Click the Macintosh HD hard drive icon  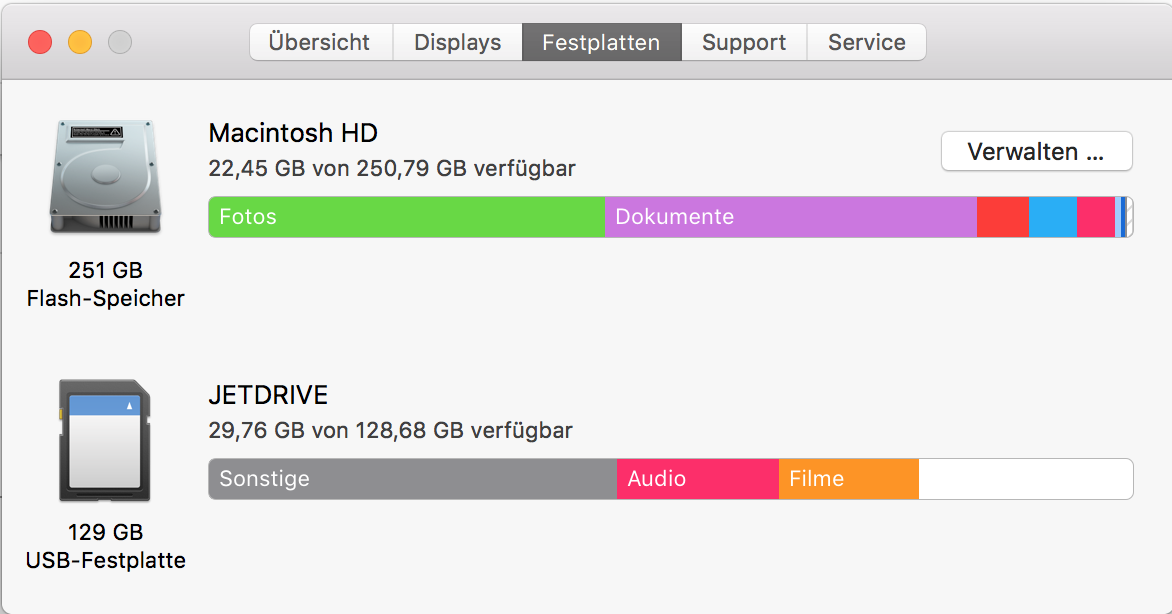tap(105, 177)
